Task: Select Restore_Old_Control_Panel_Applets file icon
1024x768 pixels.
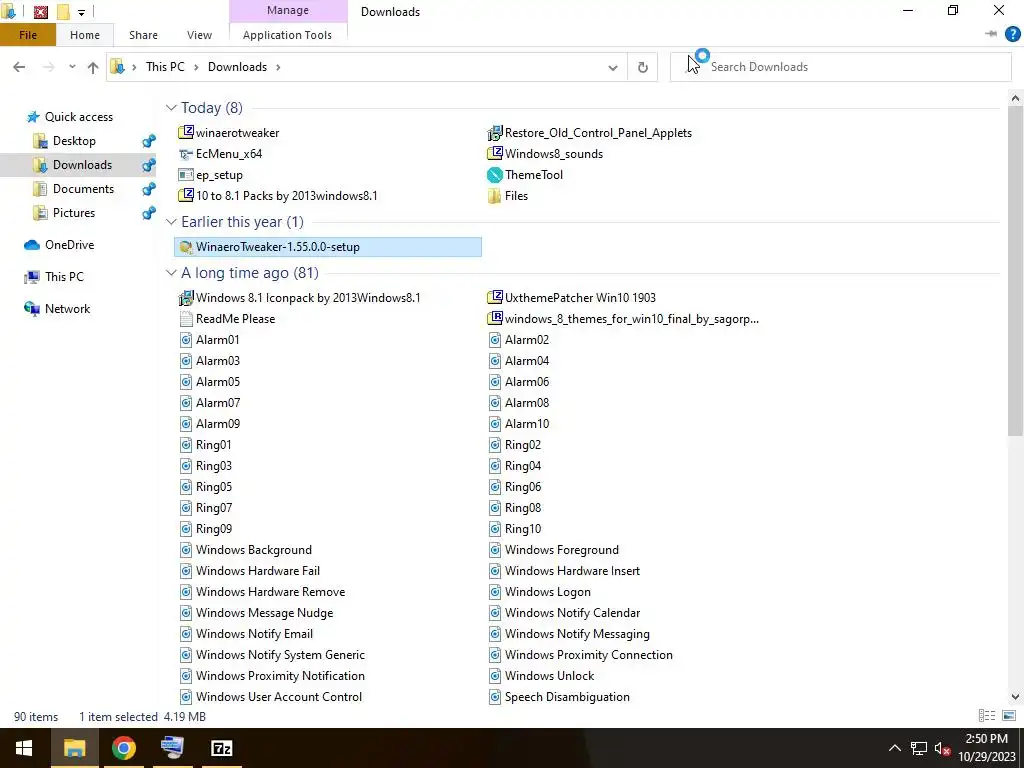Action: 495,133
